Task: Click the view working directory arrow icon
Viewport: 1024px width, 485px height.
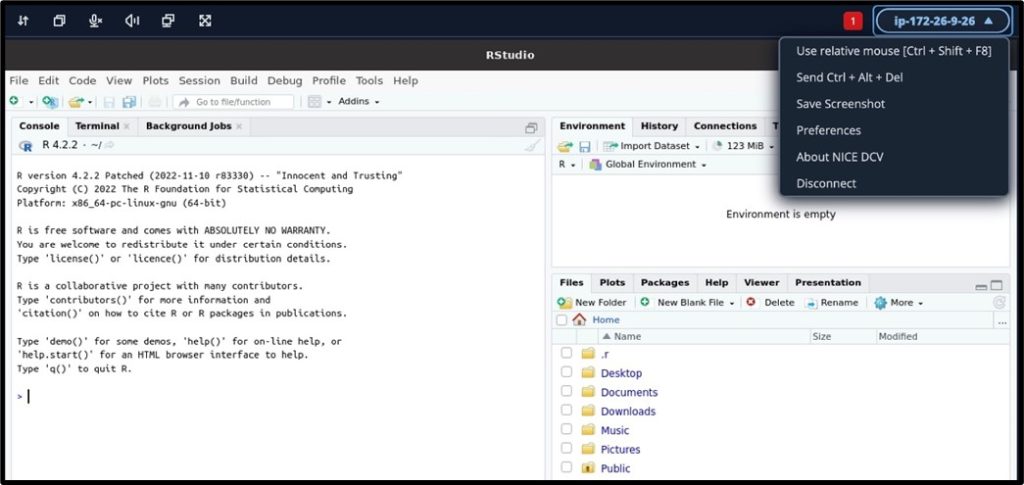Action: [x=109, y=146]
